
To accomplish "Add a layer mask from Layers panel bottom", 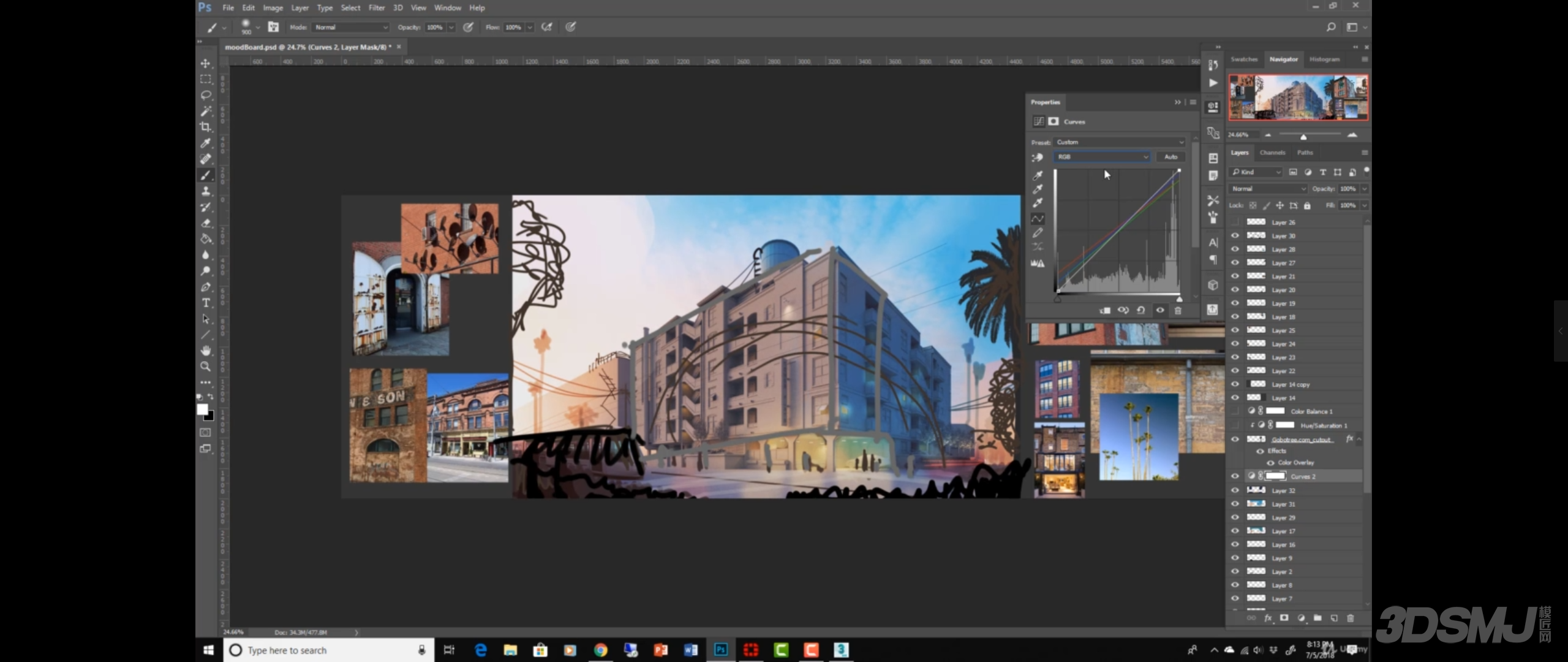I will (1284, 618).
